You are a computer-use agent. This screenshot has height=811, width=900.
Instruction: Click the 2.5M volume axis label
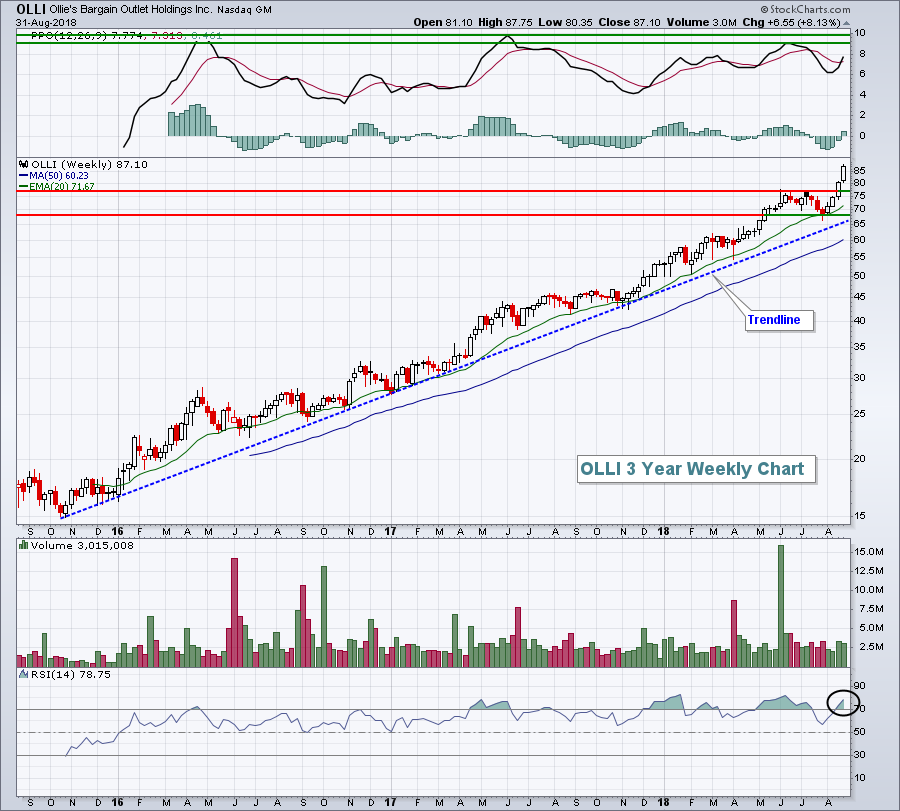pyautogui.click(x=871, y=647)
